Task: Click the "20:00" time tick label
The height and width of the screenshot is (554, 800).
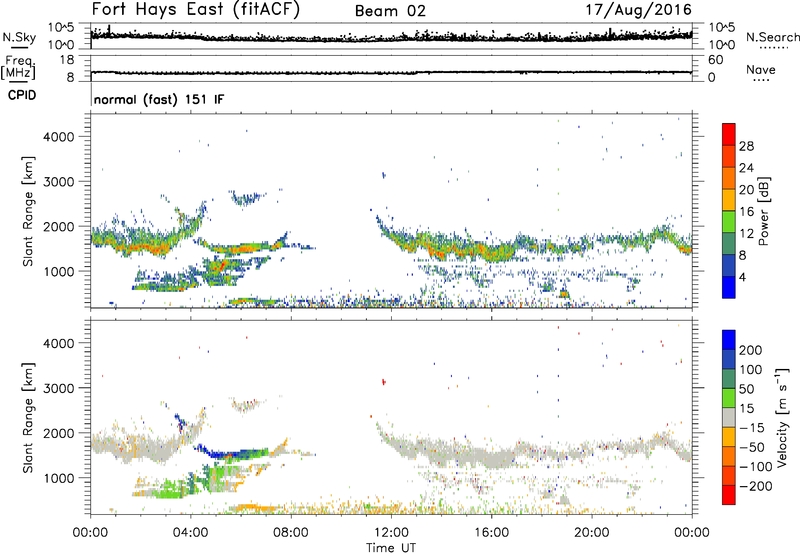Action: point(591,533)
